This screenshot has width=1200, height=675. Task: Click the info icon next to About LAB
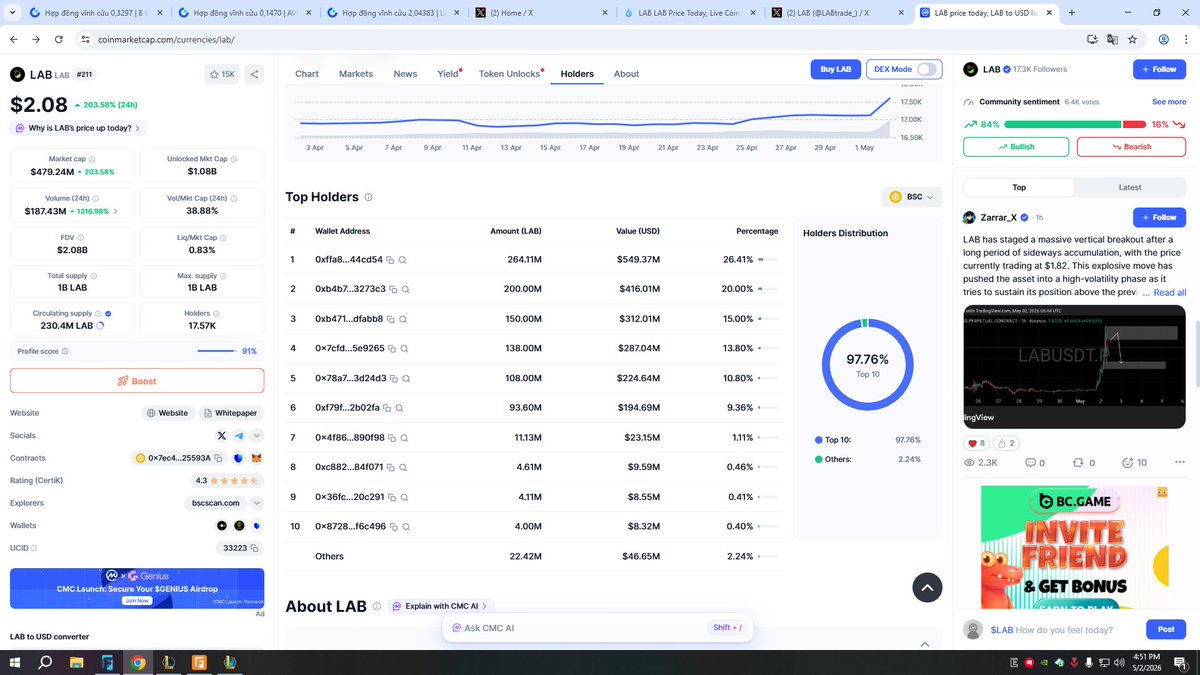[x=377, y=606]
